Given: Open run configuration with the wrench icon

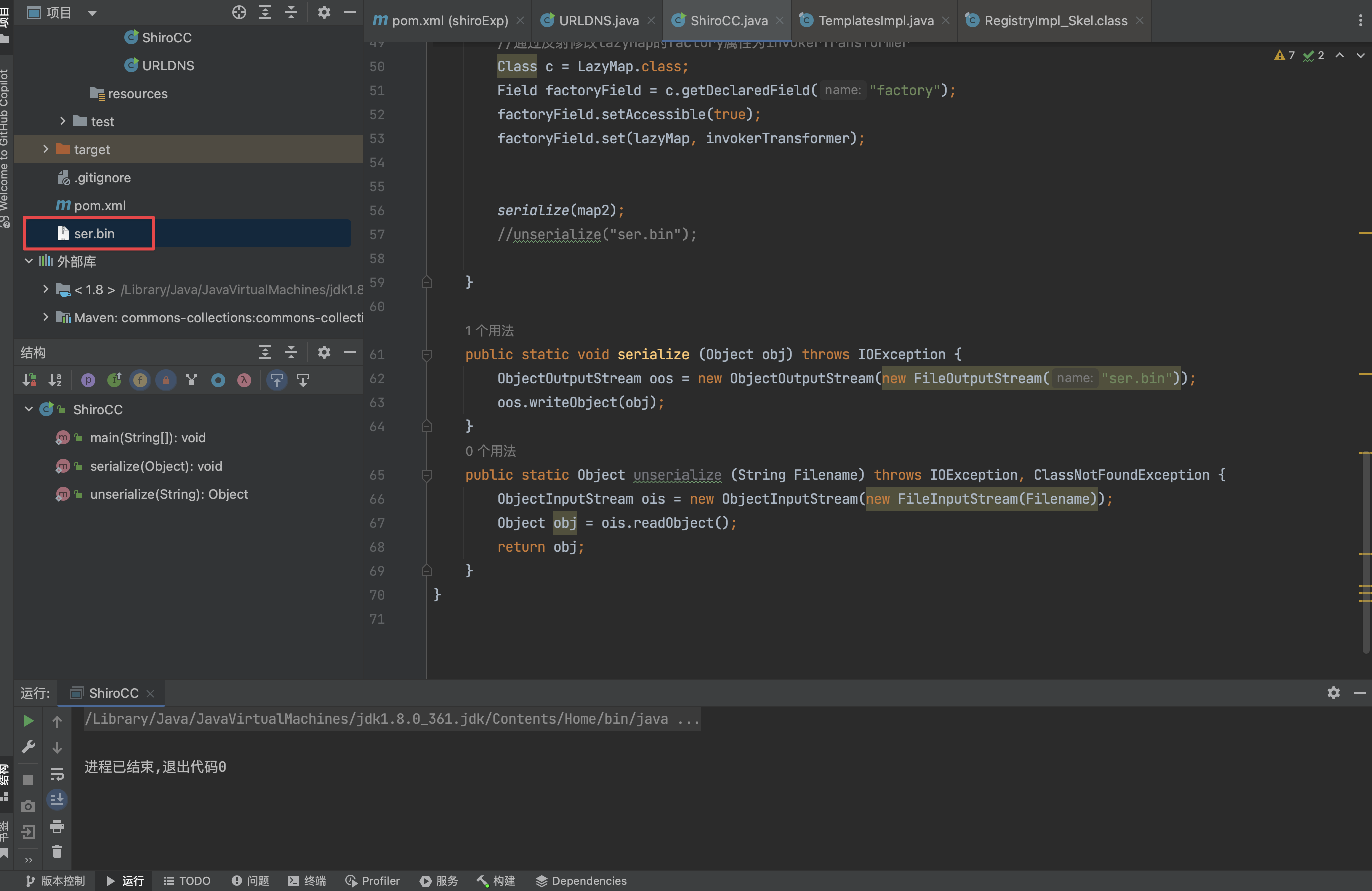Looking at the screenshot, I should click(28, 747).
